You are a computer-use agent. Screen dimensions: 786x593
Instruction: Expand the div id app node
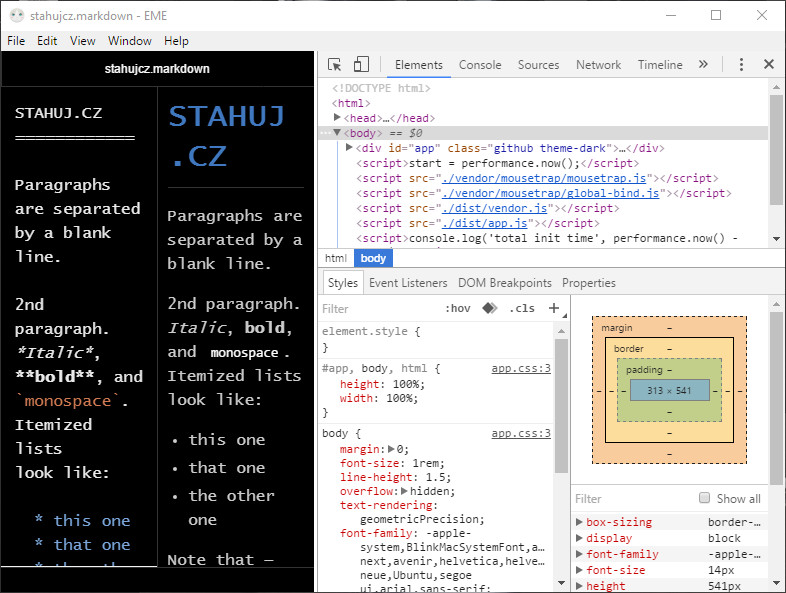click(349, 147)
